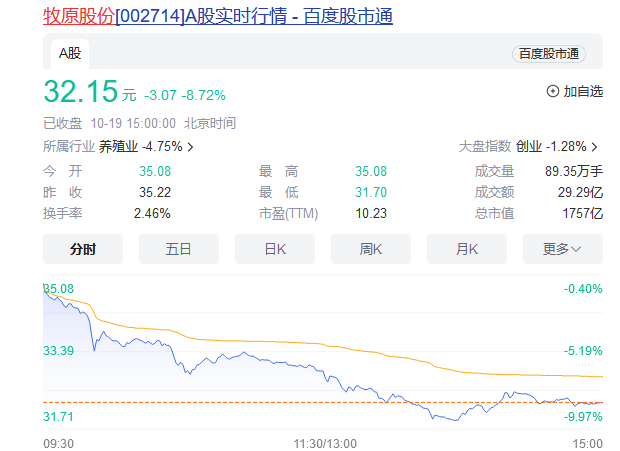Screen dimensions: 620x451
Task: Expand the 创业 -1.28% chevron
Action: pyautogui.click(x=594, y=147)
